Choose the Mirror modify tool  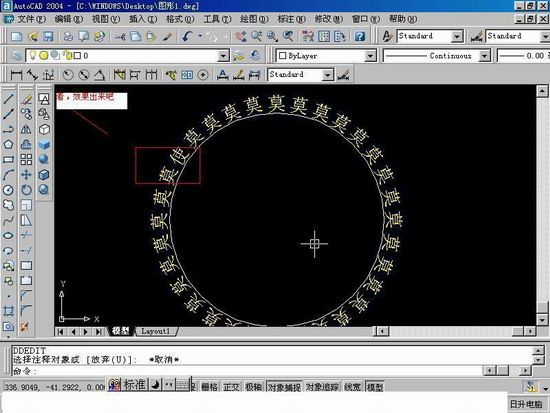click(x=26, y=129)
